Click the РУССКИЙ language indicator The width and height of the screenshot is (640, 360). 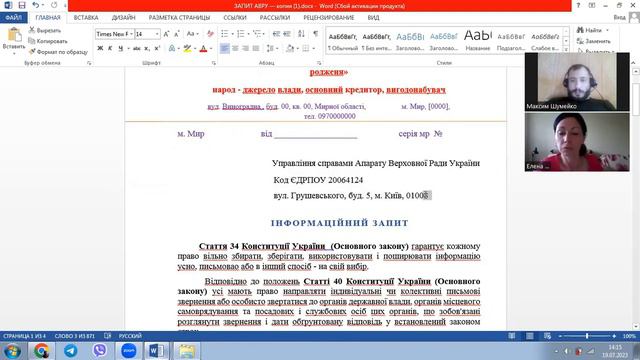click(x=130, y=336)
